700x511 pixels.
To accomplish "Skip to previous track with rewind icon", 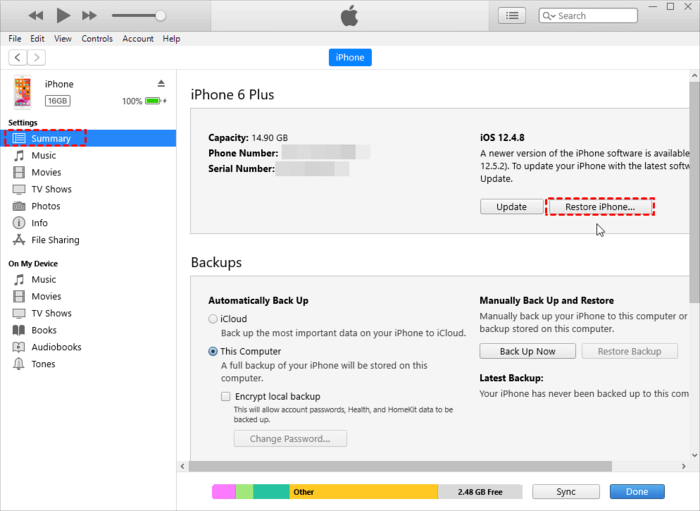I will (x=37, y=15).
